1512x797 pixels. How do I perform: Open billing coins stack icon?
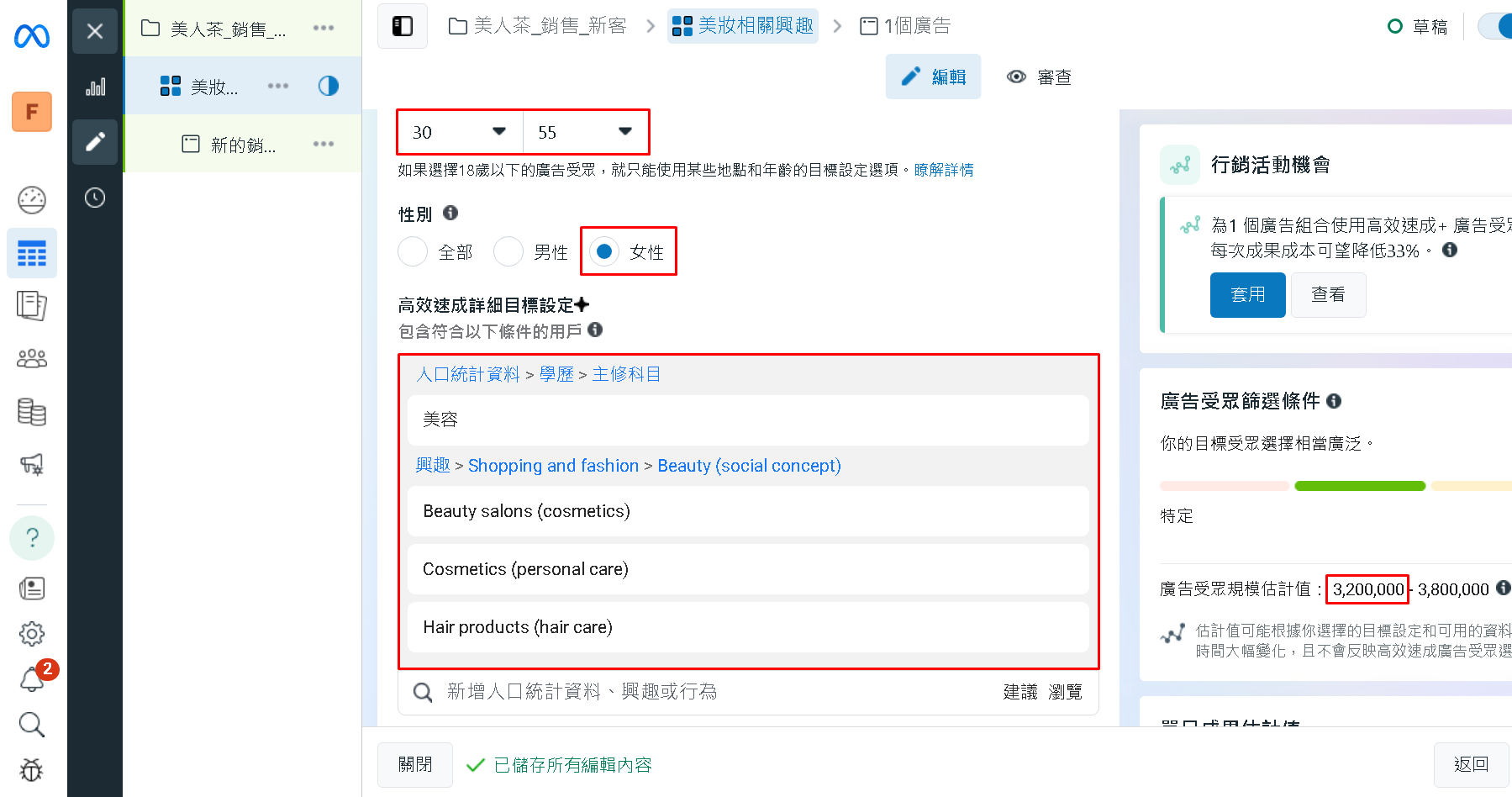pyautogui.click(x=32, y=412)
